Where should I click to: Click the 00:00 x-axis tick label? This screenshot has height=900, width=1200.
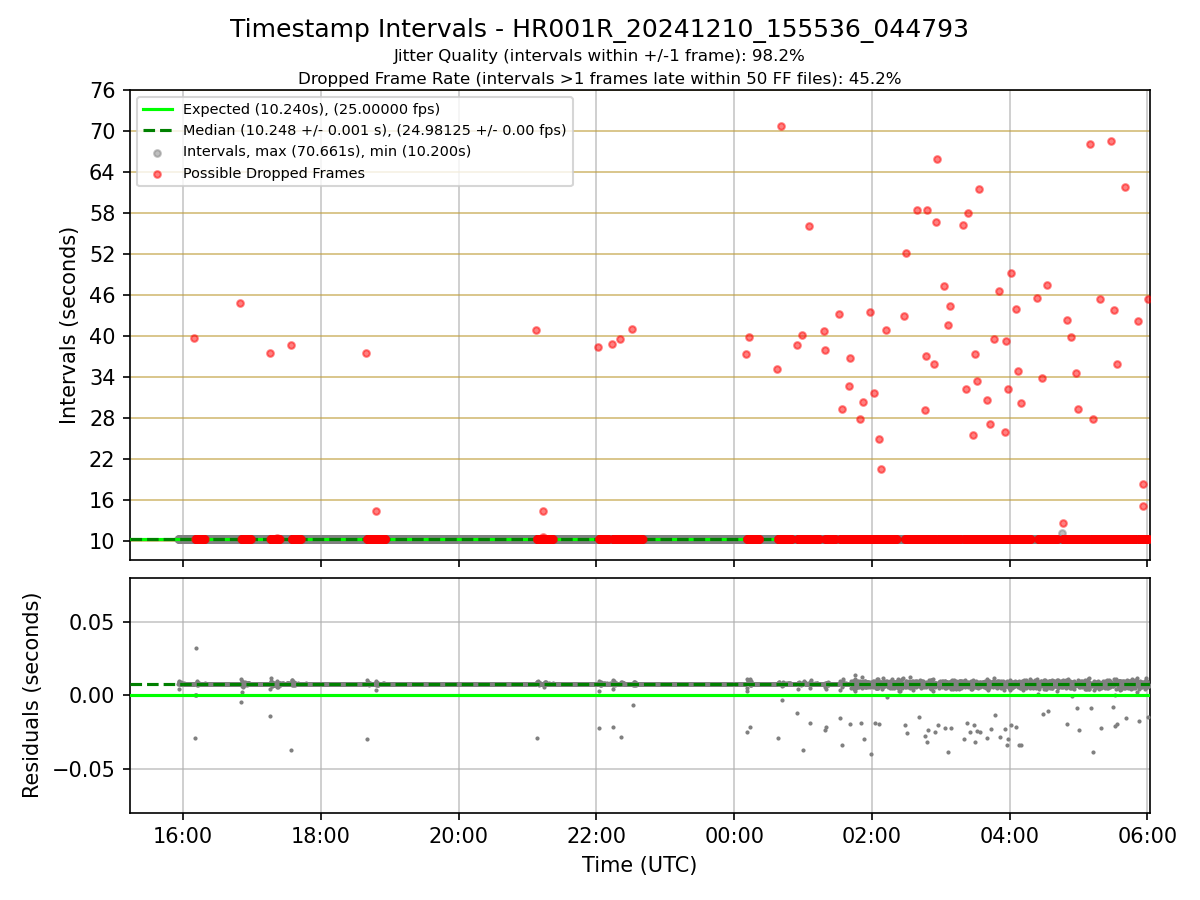click(734, 834)
